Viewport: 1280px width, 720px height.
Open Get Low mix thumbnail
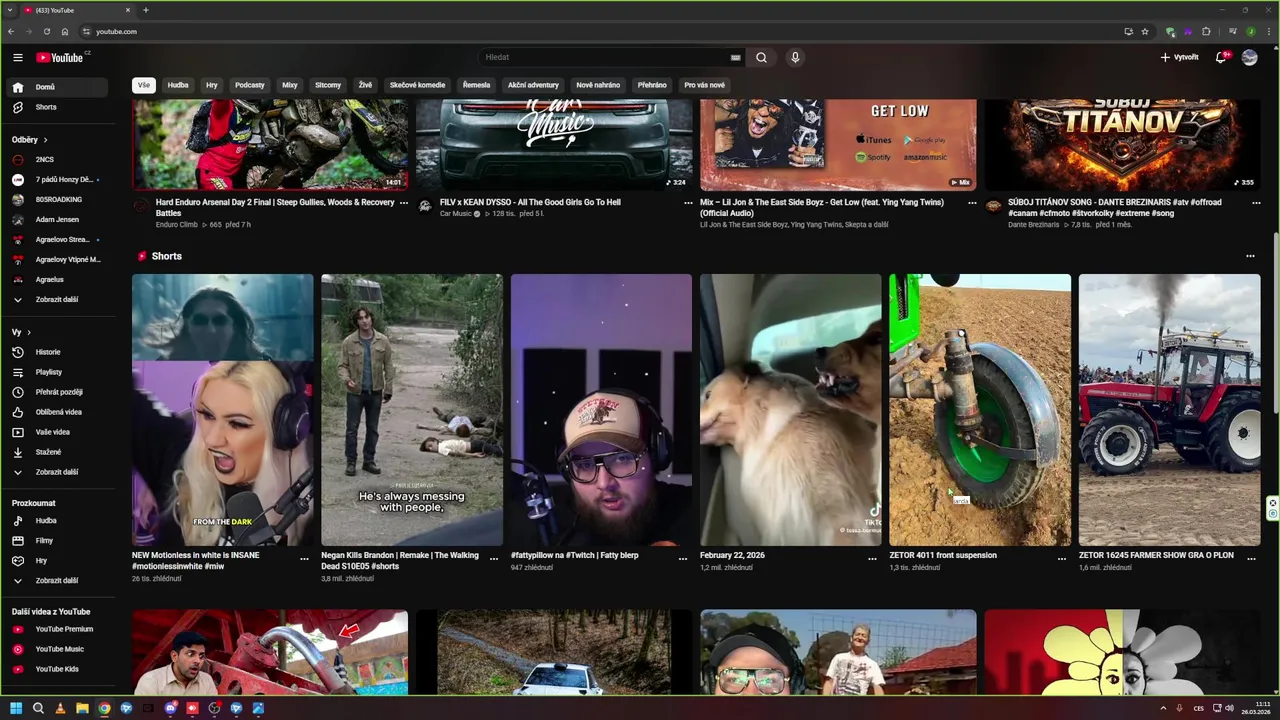(x=838, y=145)
